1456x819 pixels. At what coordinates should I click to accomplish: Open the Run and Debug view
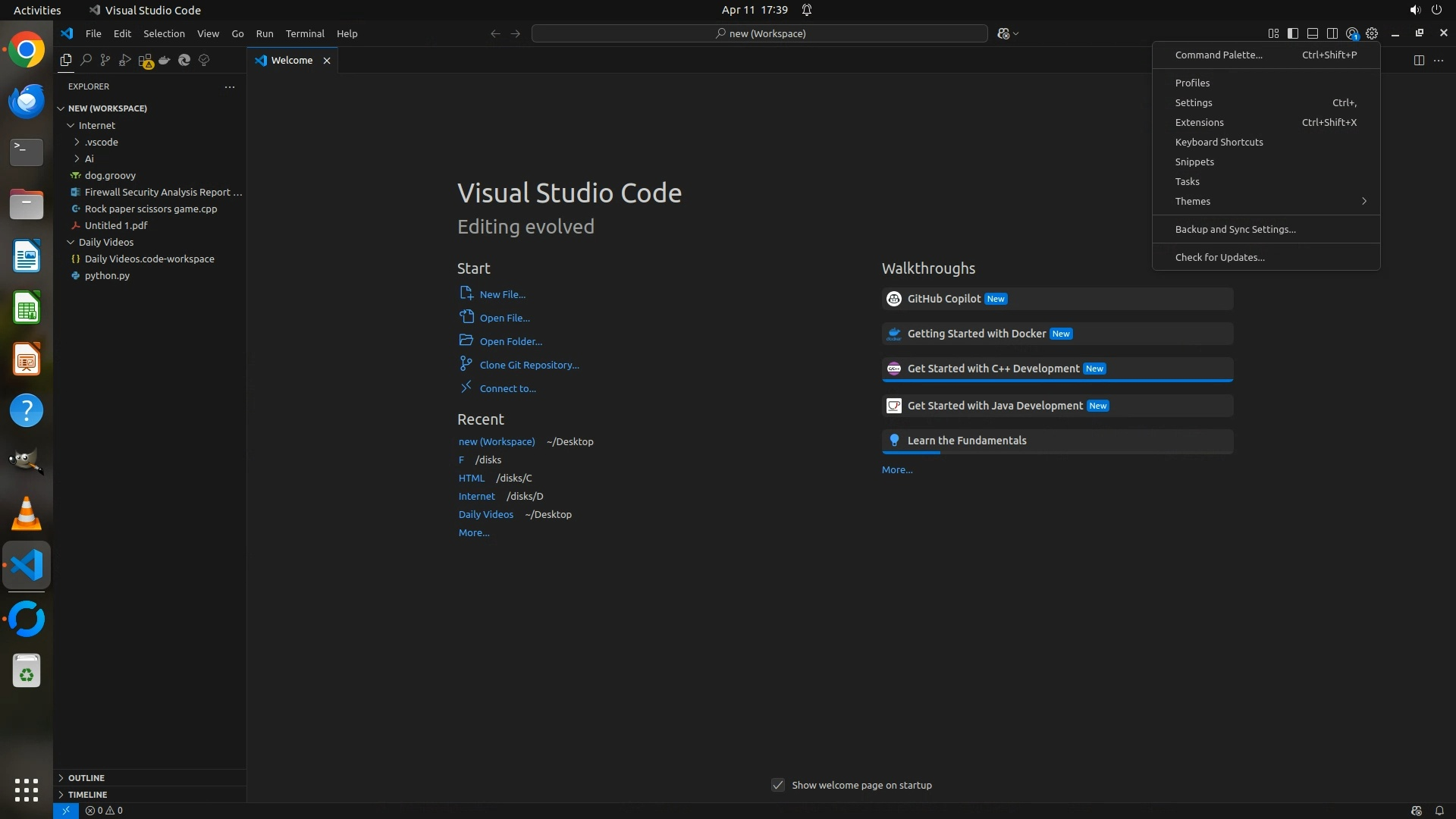tap(125, 60)
